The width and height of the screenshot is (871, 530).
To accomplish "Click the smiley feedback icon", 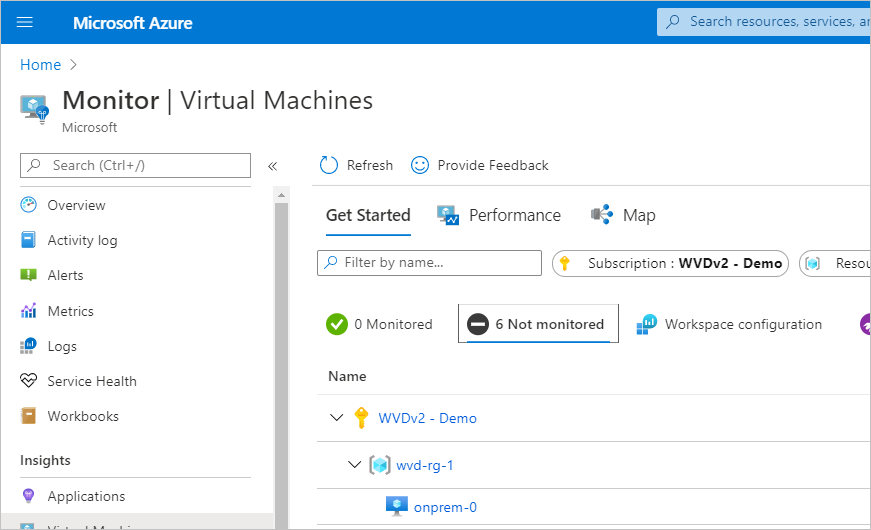I will [419, 165].
